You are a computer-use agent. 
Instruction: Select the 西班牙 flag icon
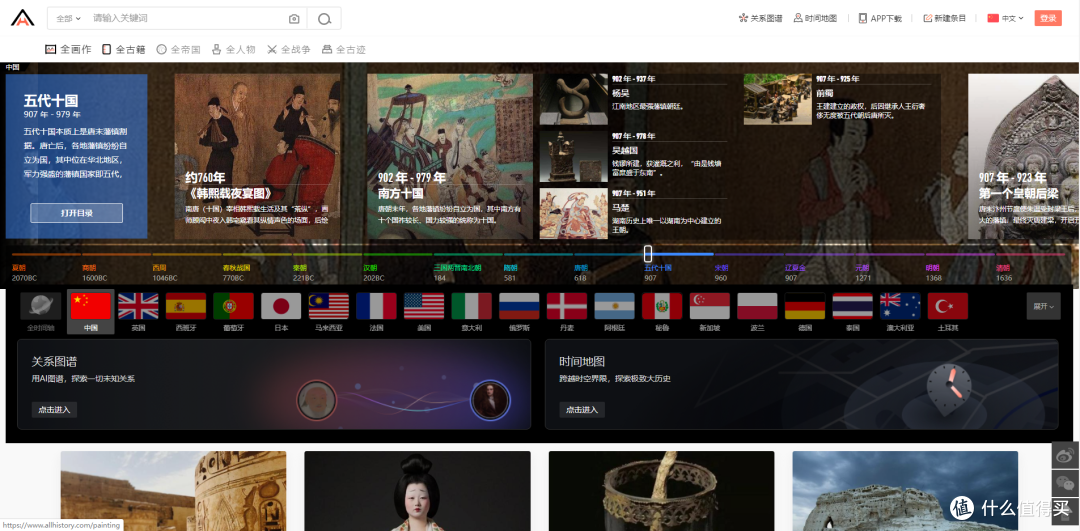point(186,306)
